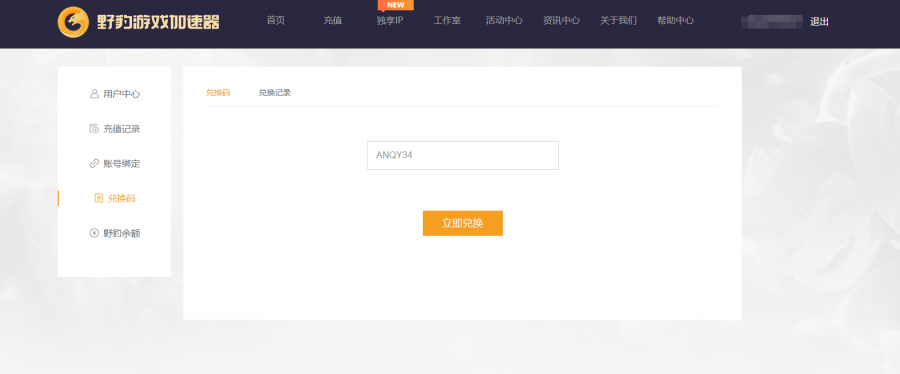Open the 首页 navigation item
The width and height of the screenshot is (900, 374).
pos(276,21)
